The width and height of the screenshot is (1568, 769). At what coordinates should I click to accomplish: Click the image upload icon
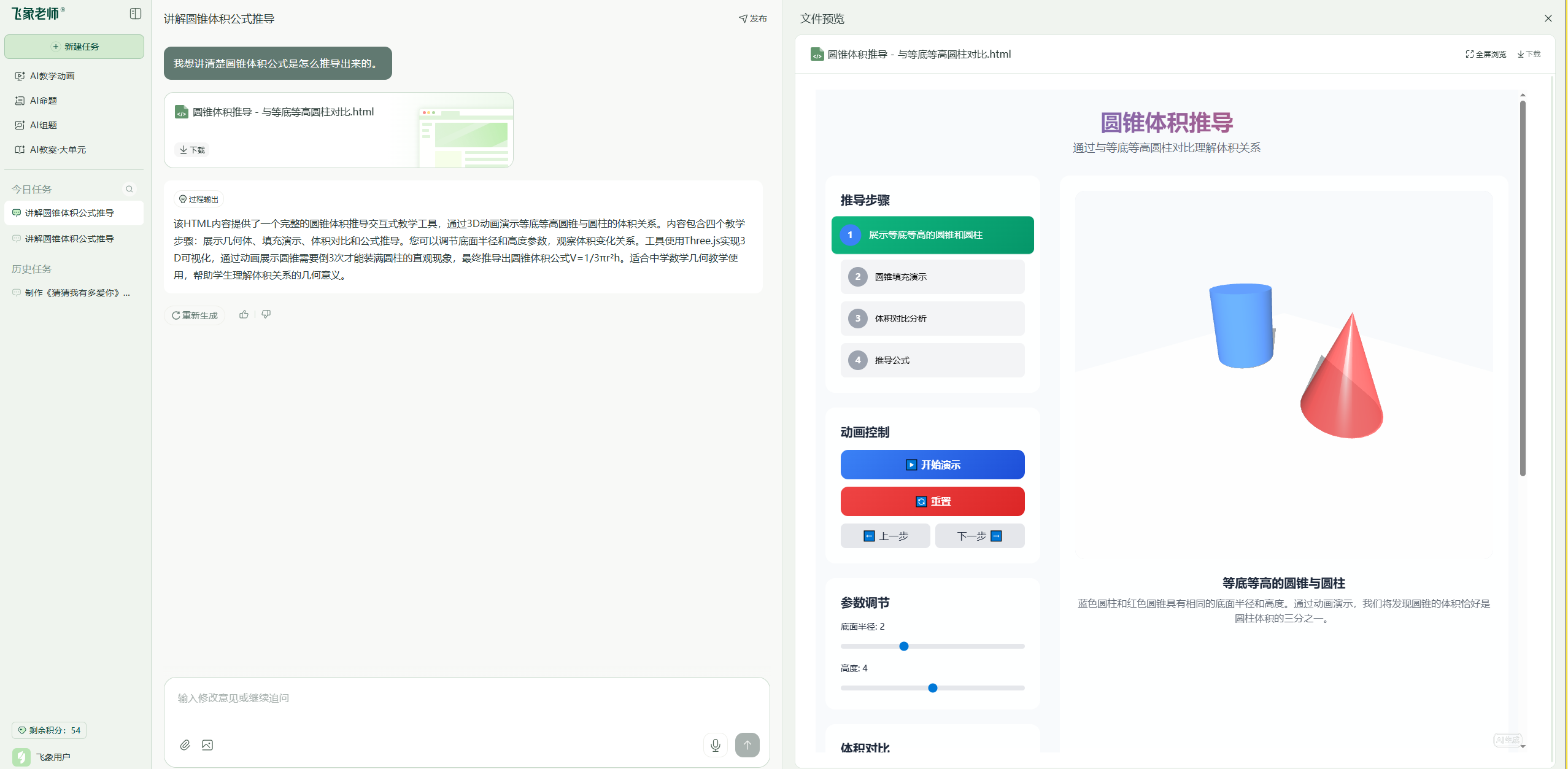207,745
